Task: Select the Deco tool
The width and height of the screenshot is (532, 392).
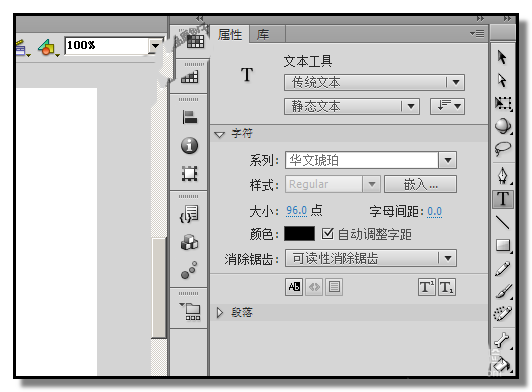Action: pos(502,314)
